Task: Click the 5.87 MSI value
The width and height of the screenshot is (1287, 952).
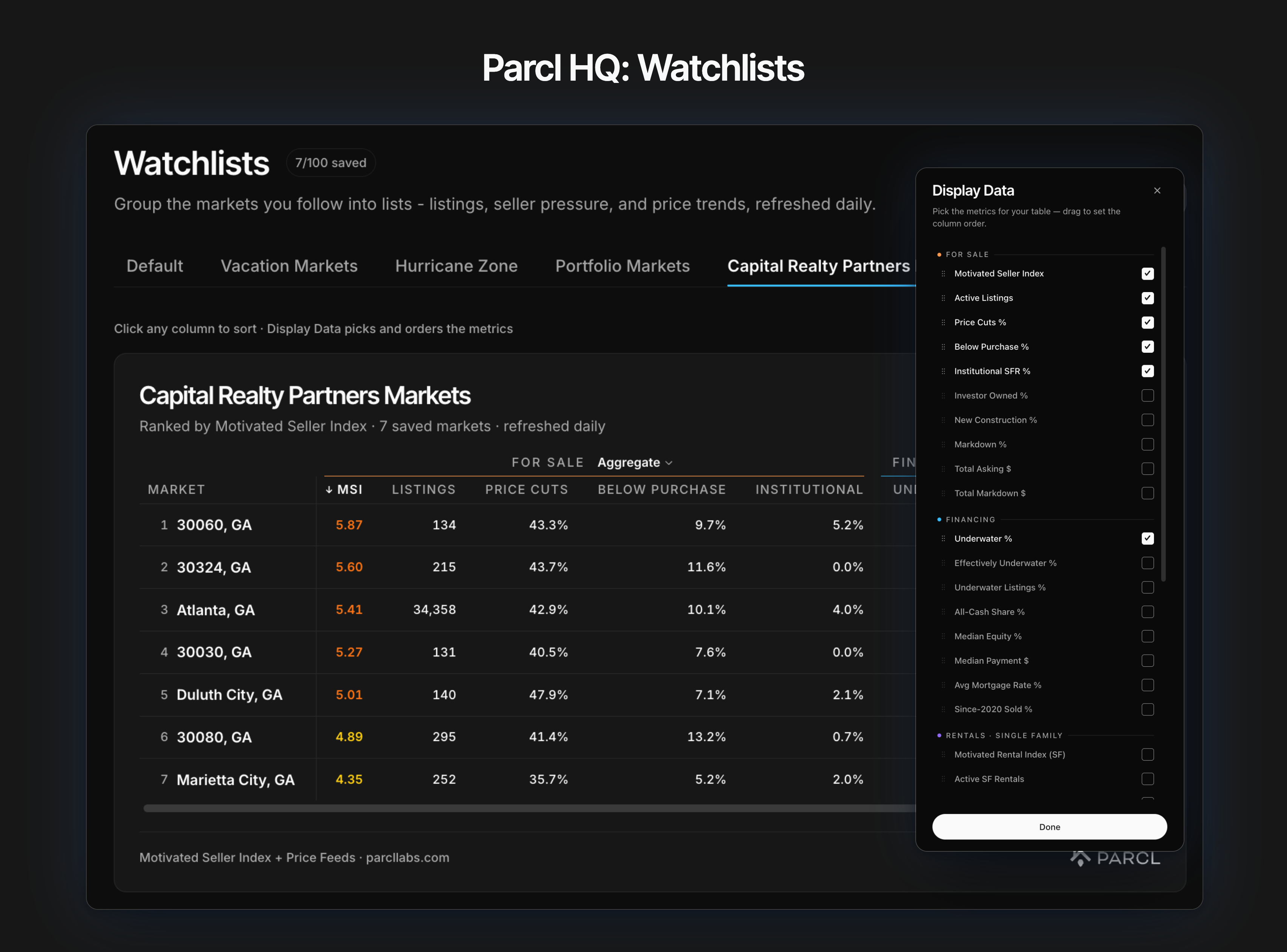Action: click(x=349, y=525)
